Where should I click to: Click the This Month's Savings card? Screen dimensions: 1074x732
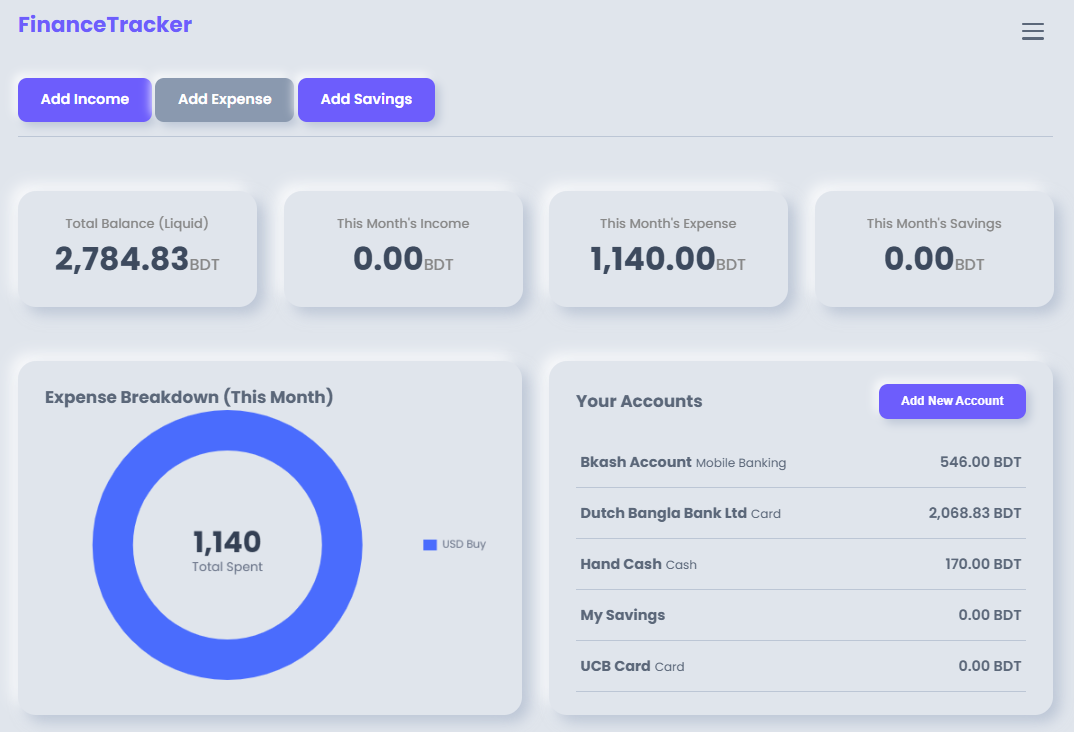click(933, 248)
